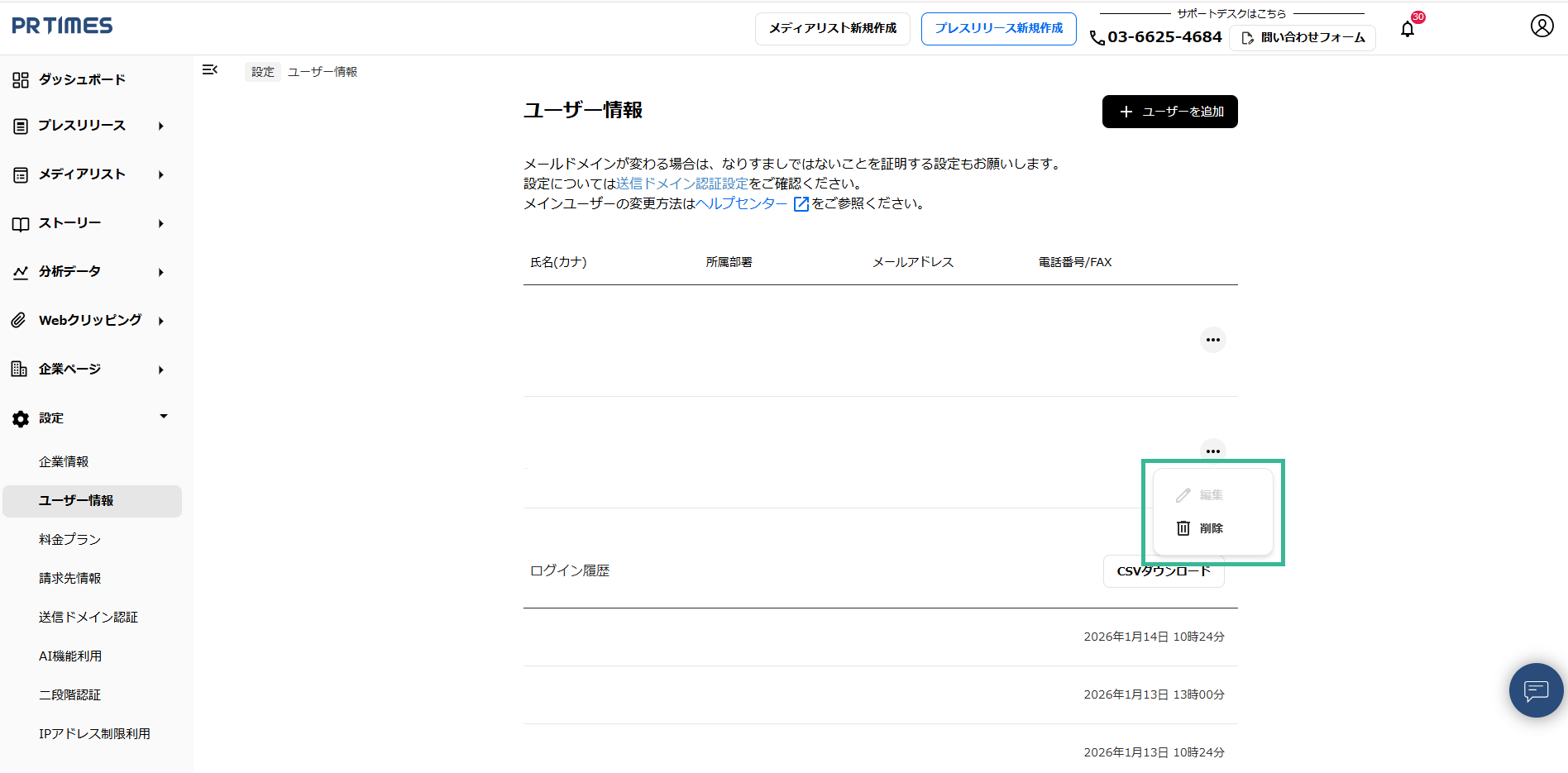Open the 送信ドメイン認証設定 link
The height and width of the screenshot is (773, 1568).
pos(683,184)
